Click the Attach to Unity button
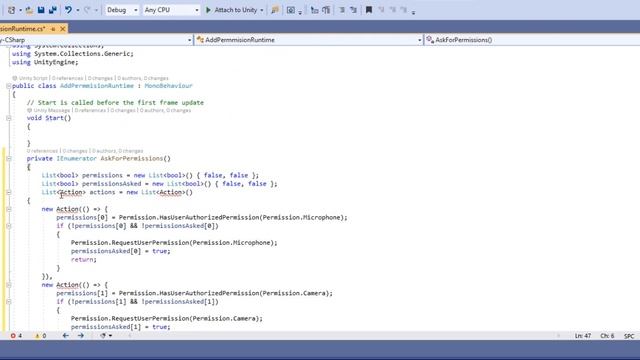640x360 pixels. coord(231,10)
